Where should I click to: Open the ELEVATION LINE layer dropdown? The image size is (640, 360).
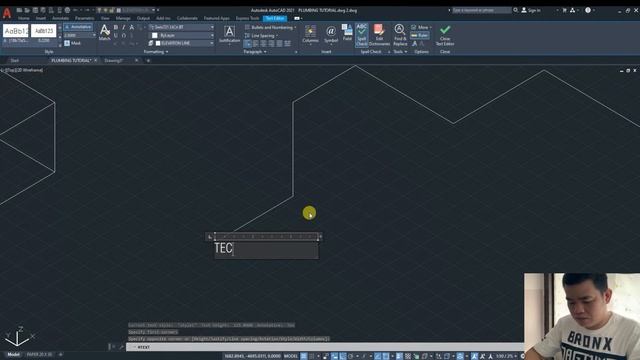pos(212,43)
